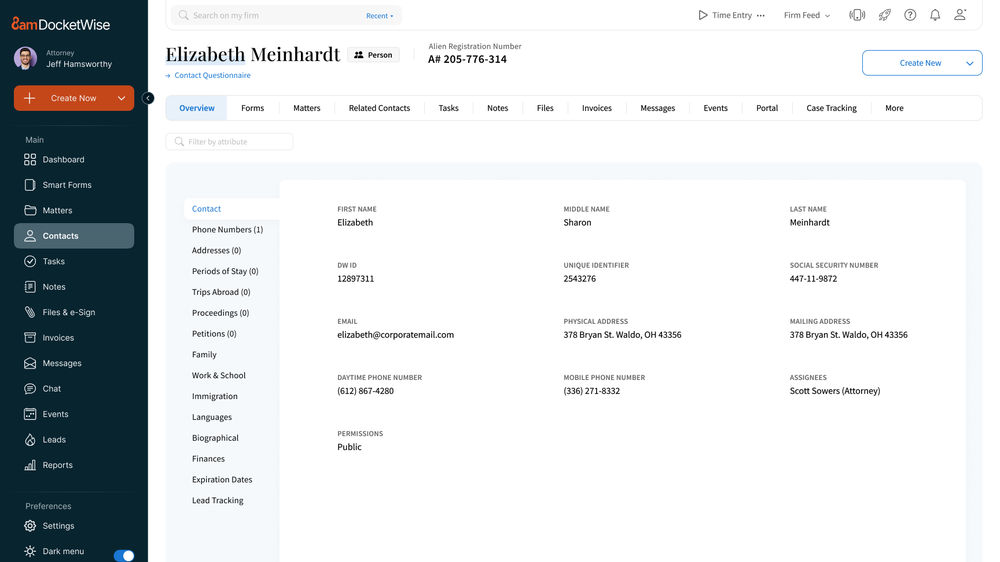Image resolution: width=1000 pixels, height=562 pixels.
Task: Select the Finances section
Action: 209,459
